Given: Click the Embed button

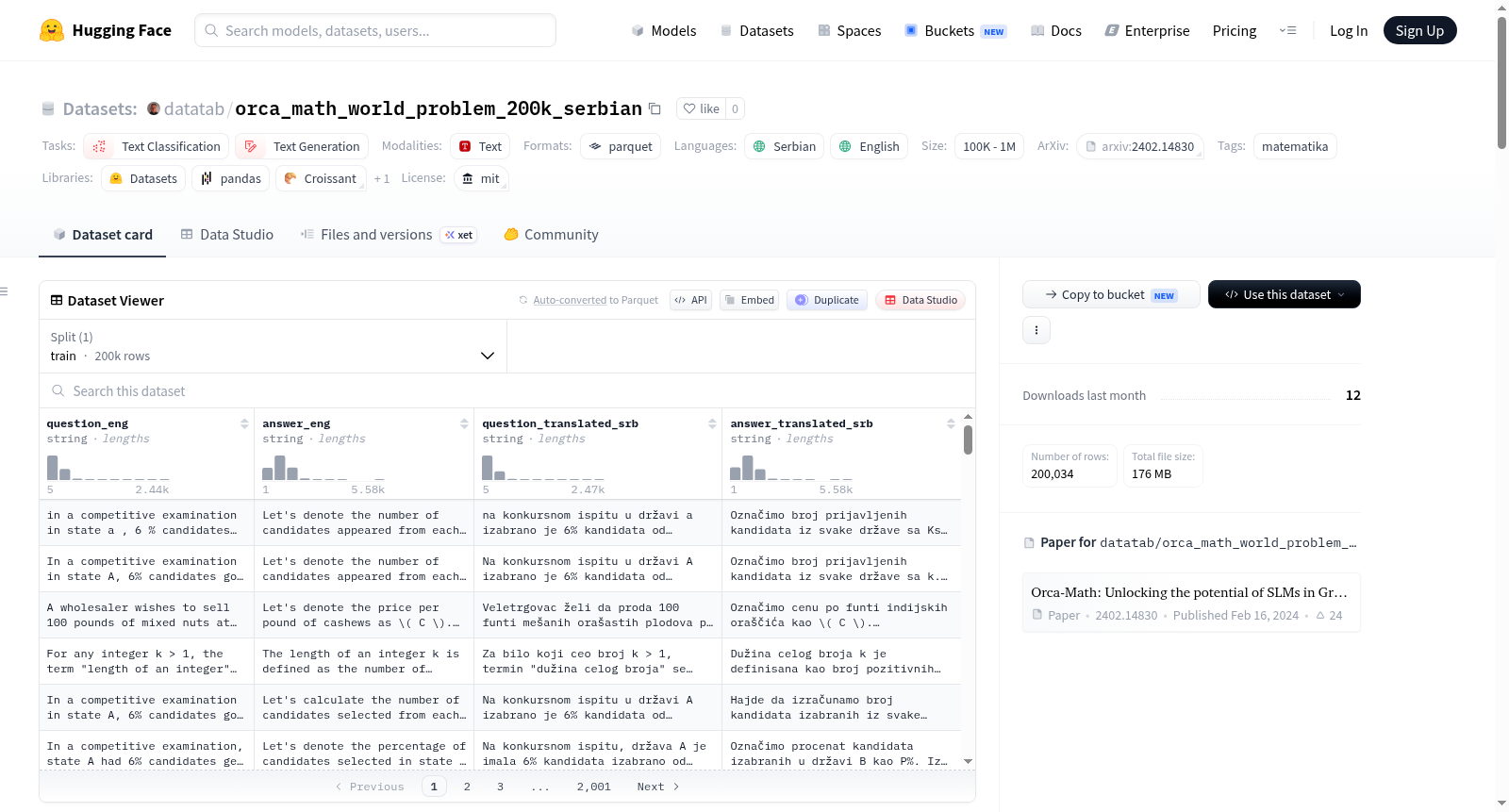Looking at the screenshot, I should 750,300.
